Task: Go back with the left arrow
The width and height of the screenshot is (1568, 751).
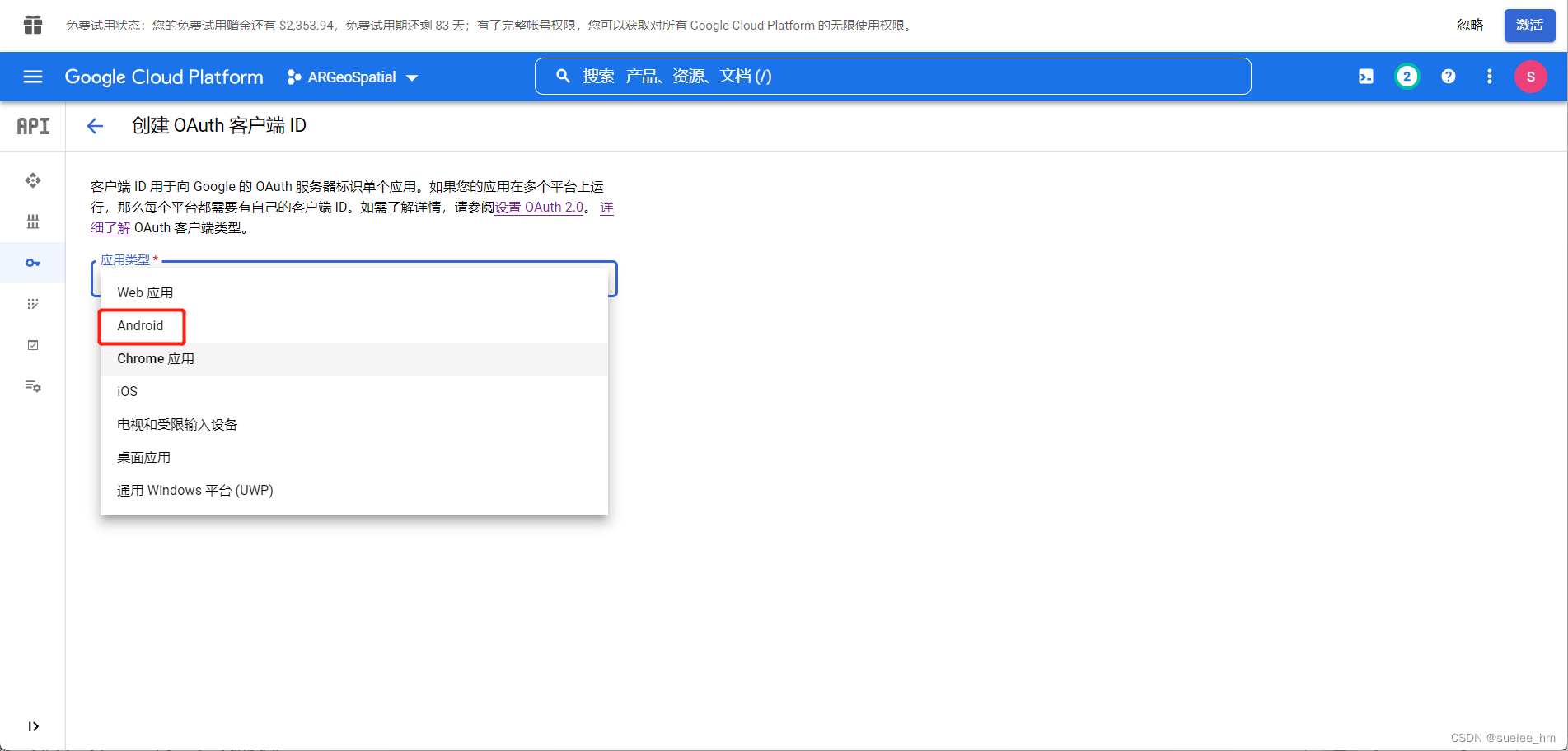Action: [x=96, y=126]
